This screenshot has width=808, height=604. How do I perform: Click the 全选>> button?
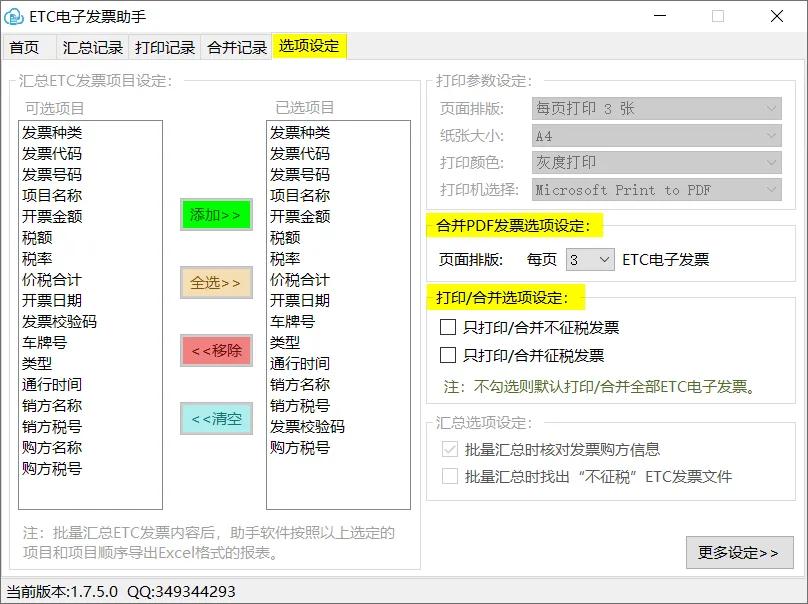pos(216,282)
